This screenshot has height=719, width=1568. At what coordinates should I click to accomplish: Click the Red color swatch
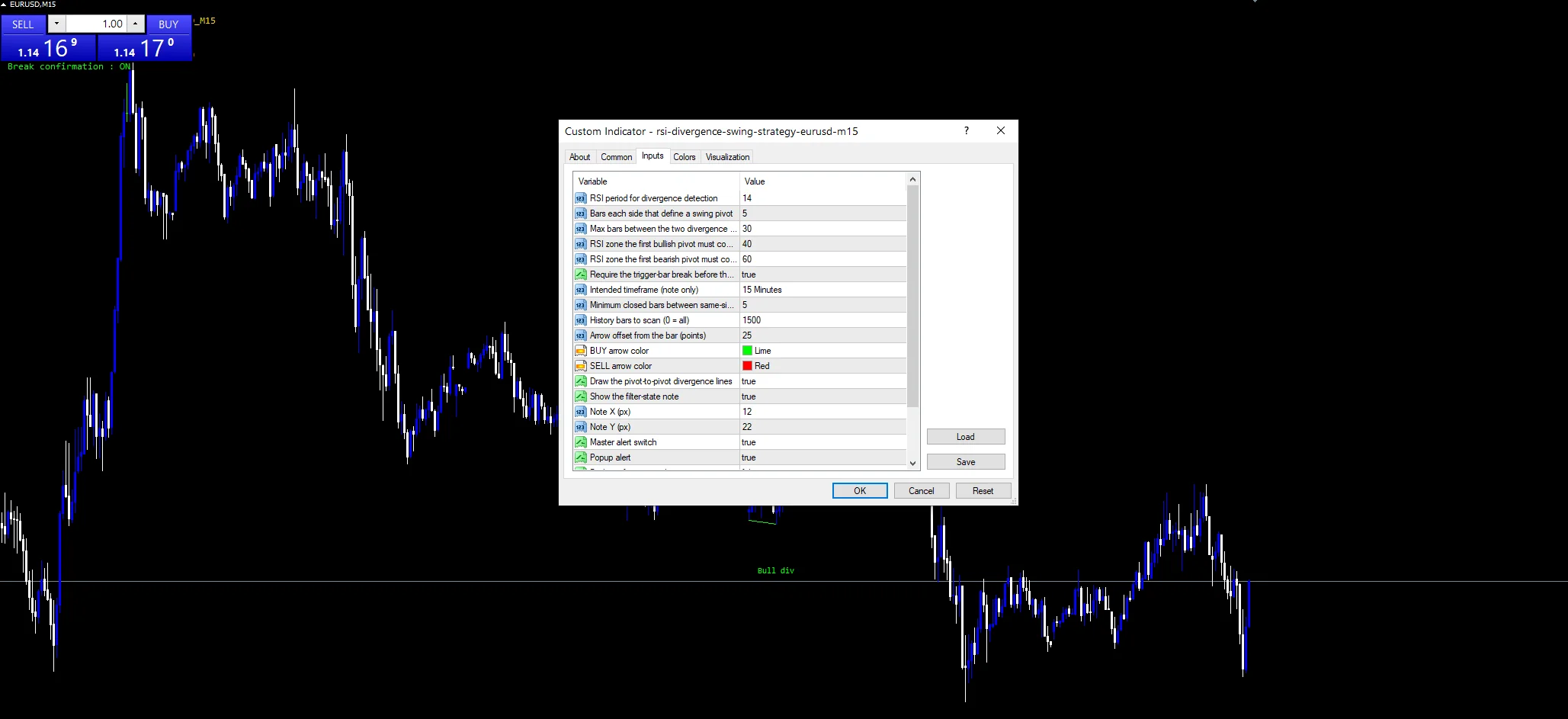tap(748, 366)
